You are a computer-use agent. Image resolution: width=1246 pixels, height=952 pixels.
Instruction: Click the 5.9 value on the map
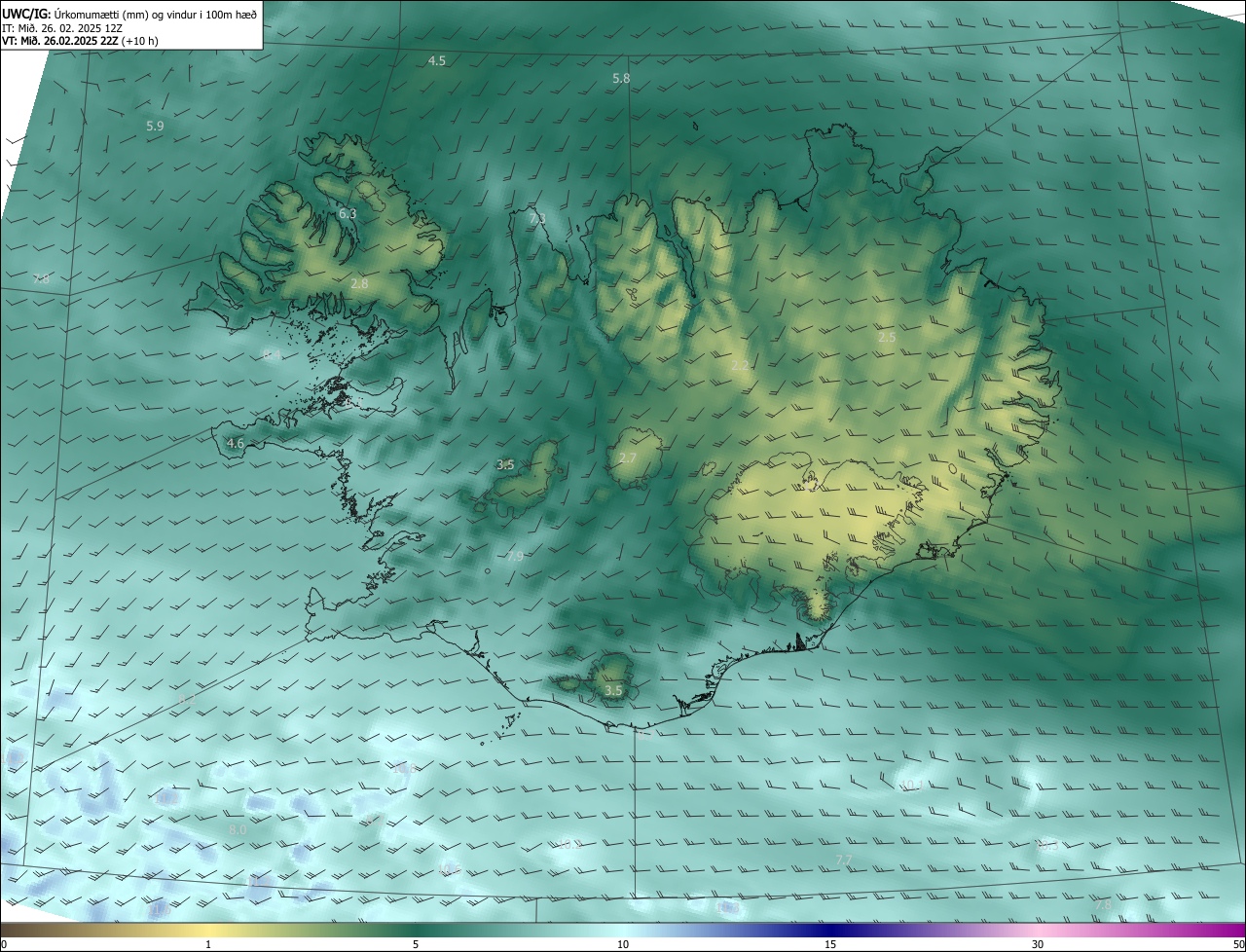point(155,127)
